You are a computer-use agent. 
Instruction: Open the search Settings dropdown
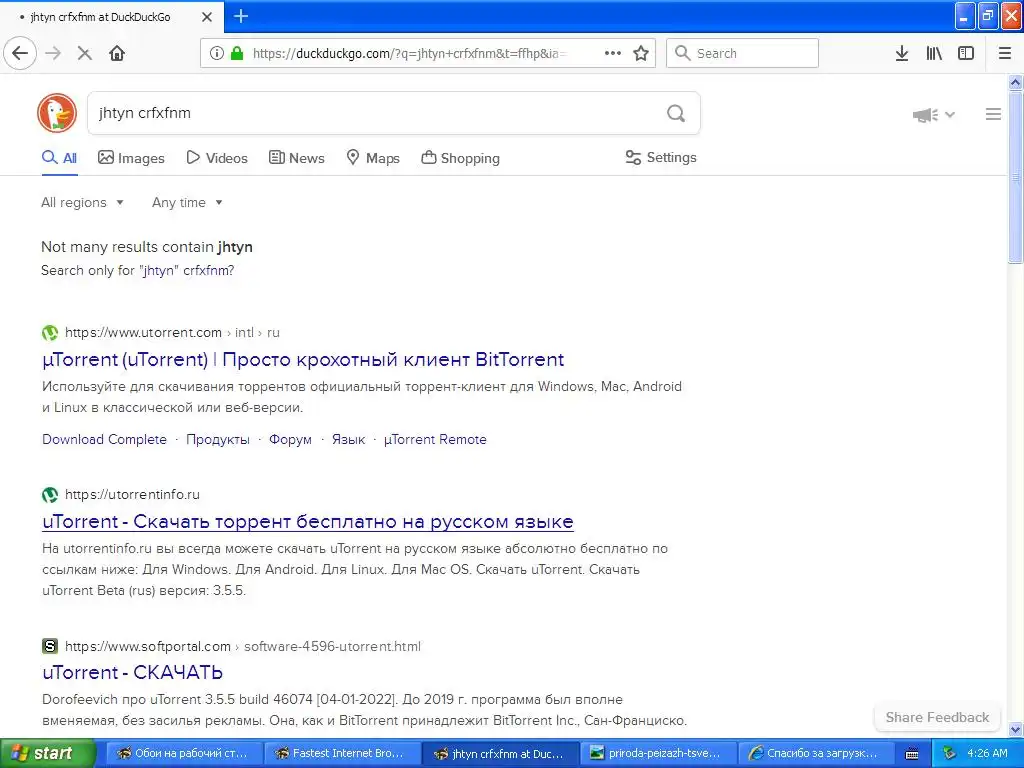(x=661, y=157)
